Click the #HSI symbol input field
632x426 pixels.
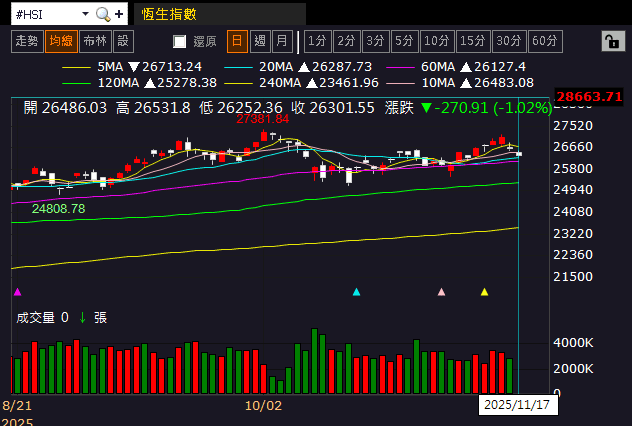45,15
